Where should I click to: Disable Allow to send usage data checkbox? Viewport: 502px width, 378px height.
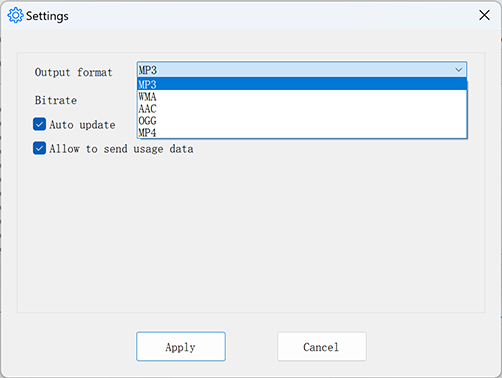pyautogui.click(x=39, y=148)
